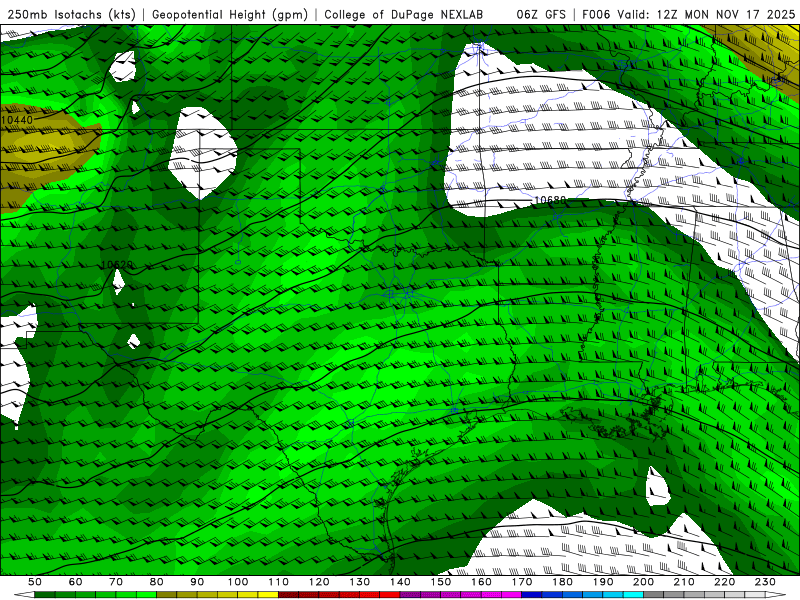Click the 50 value on the color scale

point(35,582)
